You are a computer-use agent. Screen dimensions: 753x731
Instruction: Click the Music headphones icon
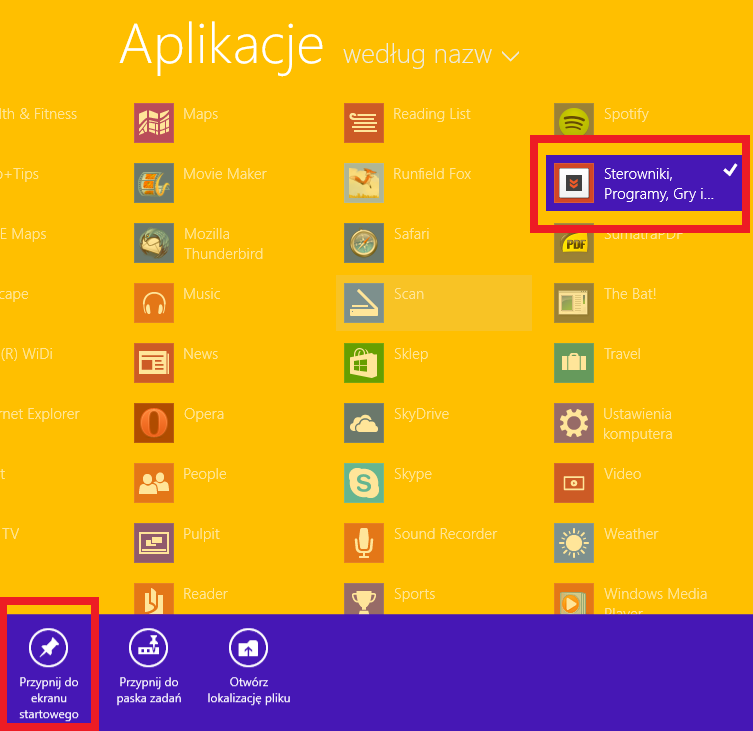(x=154, y=303)
